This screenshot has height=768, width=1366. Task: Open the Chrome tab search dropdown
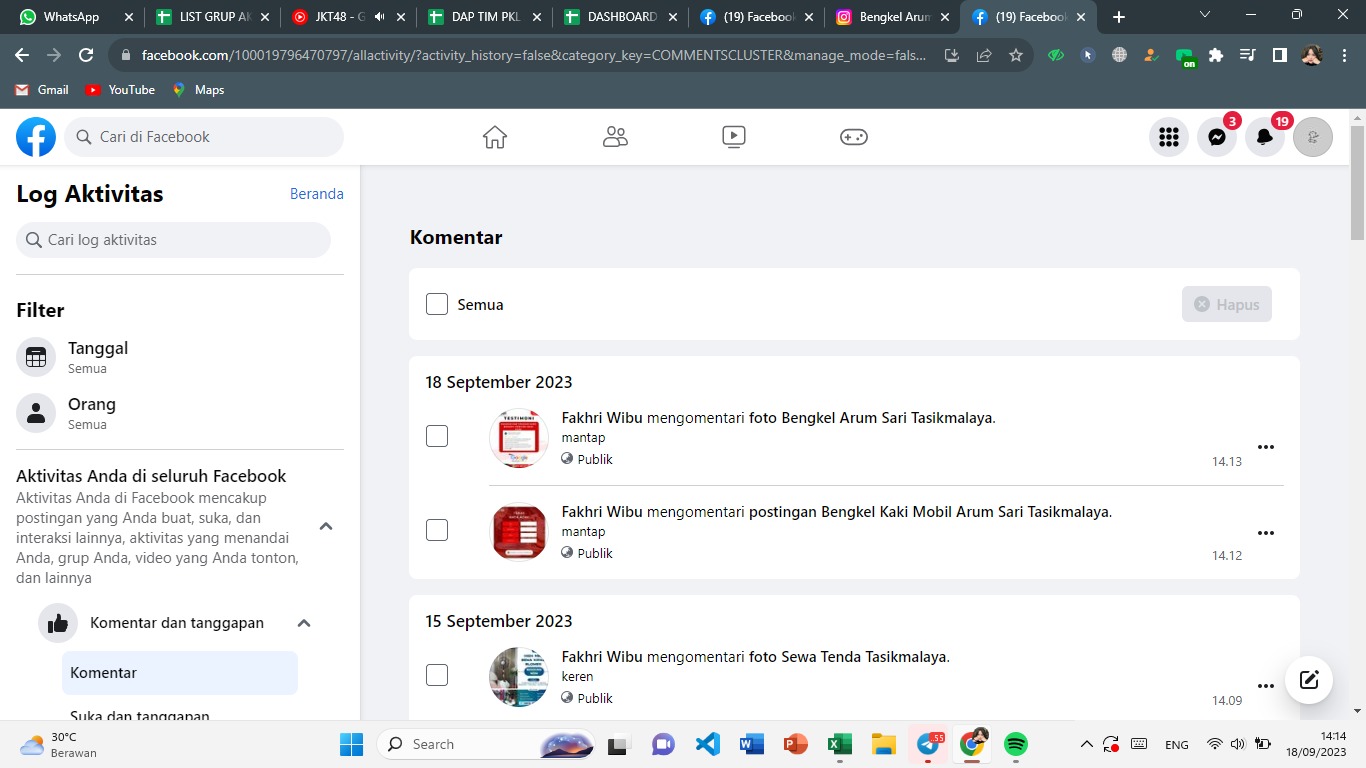click(x=1205, y=16)
